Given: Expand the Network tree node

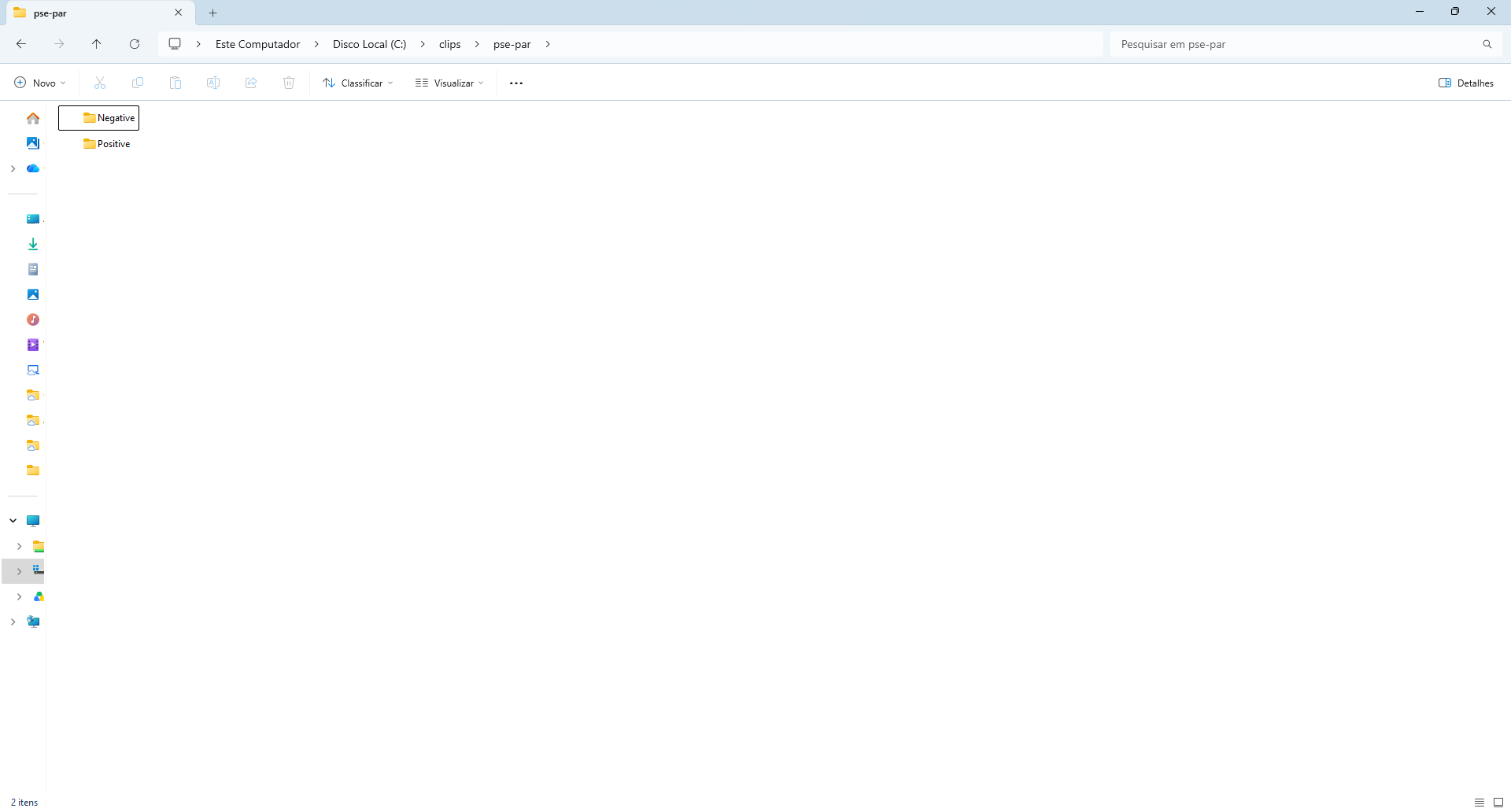Looking at the screenshot, I should pyautogui.click(x=13, y=622).
